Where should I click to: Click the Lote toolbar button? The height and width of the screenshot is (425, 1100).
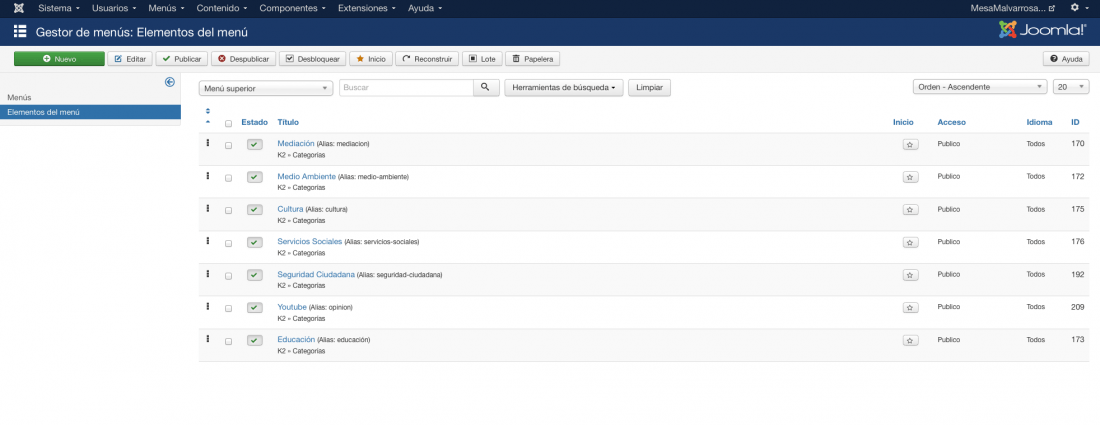coord(482,59)
